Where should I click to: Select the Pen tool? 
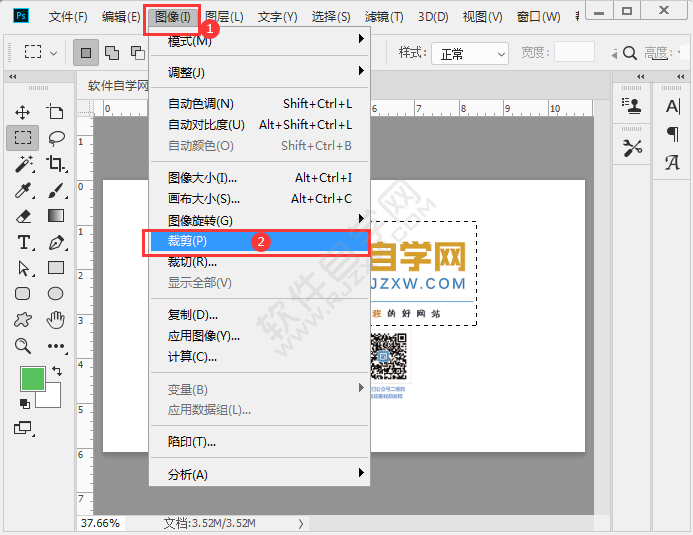click(57, 243)
